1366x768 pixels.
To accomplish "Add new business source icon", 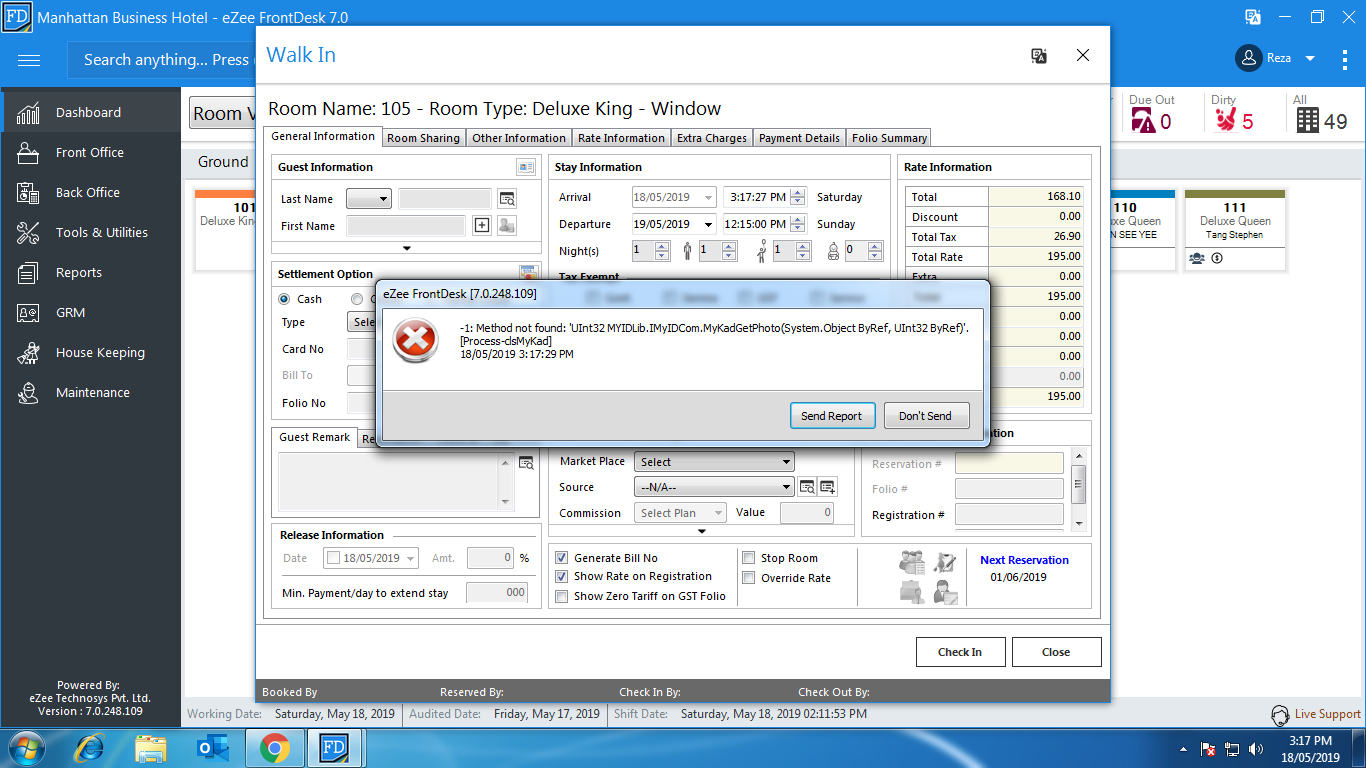I will (827, 487).
